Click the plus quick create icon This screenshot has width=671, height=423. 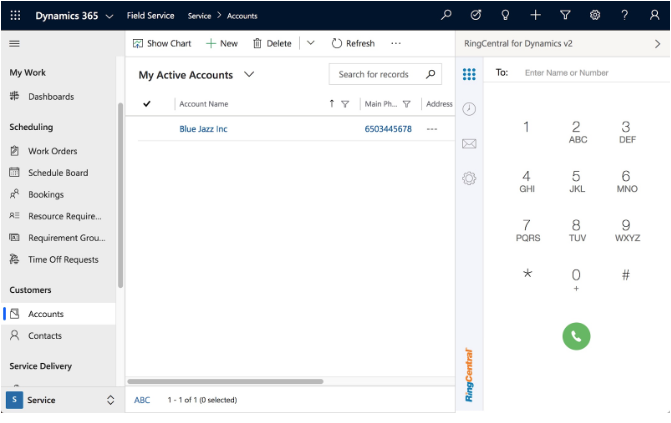point(535,15)
